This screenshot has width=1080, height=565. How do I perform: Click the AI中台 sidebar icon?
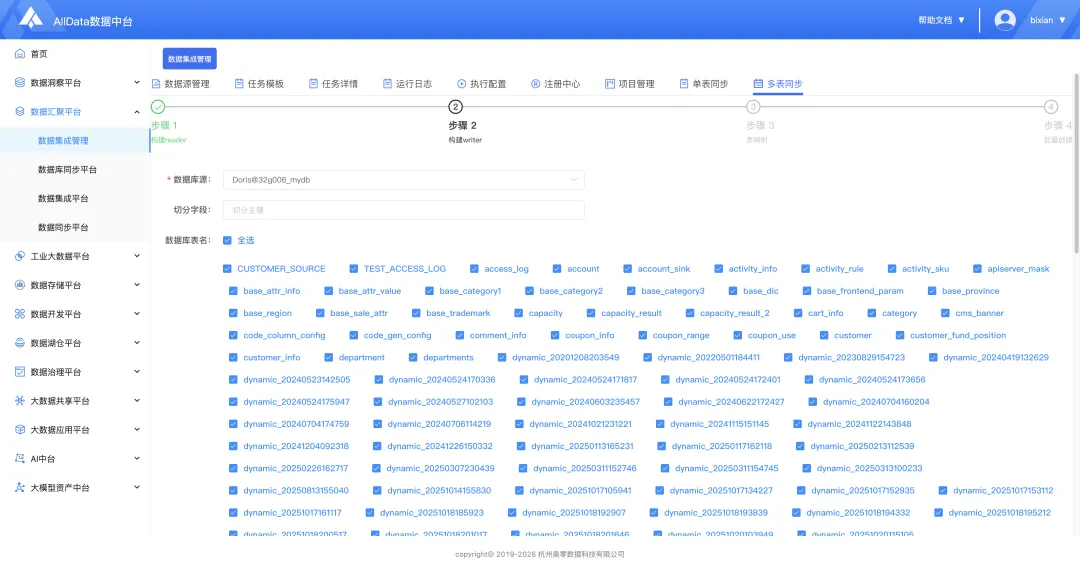coord(20,459)
